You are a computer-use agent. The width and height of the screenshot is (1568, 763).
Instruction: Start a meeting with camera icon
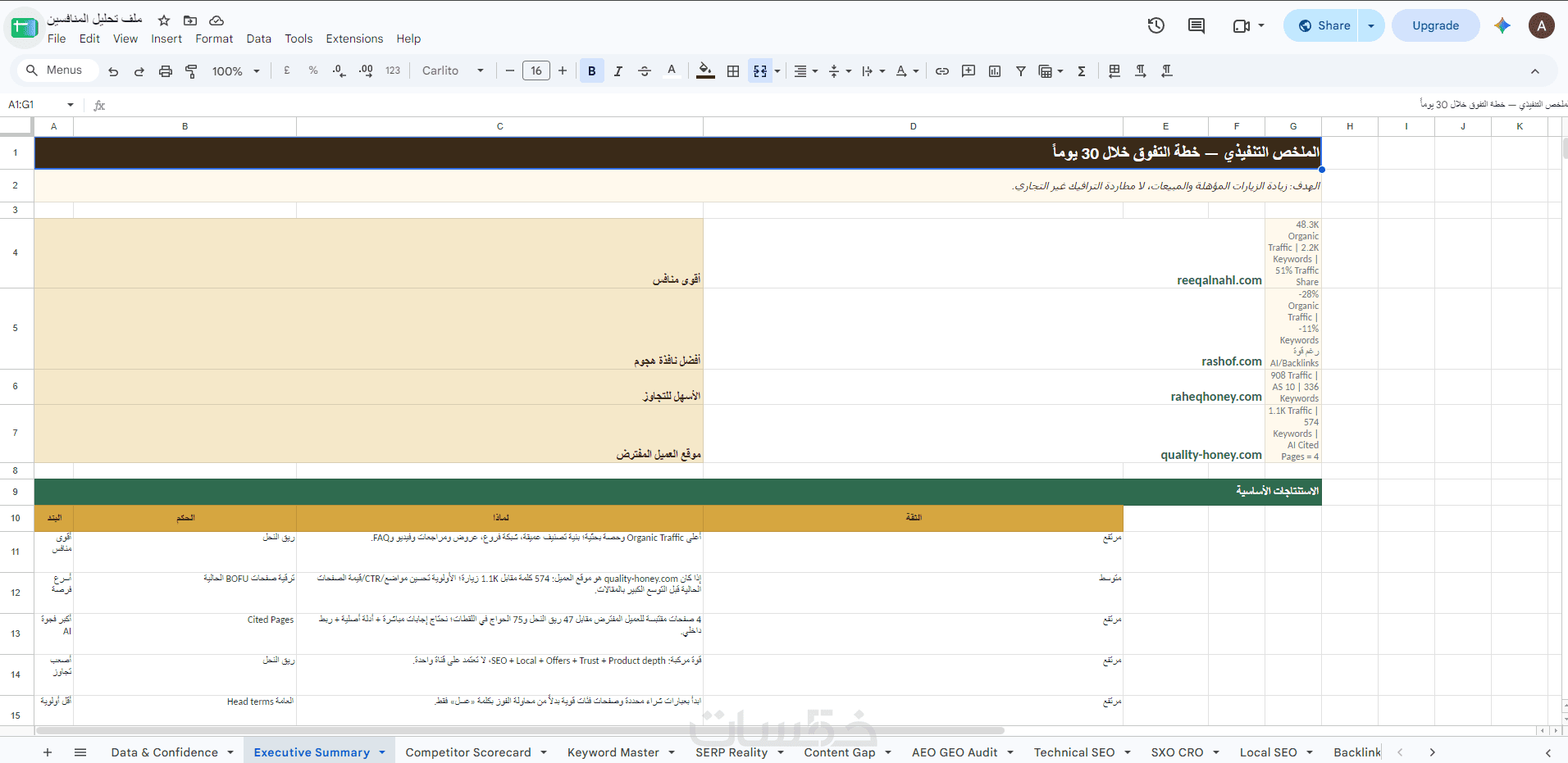pyautogui.click(x=1242, y=25)
